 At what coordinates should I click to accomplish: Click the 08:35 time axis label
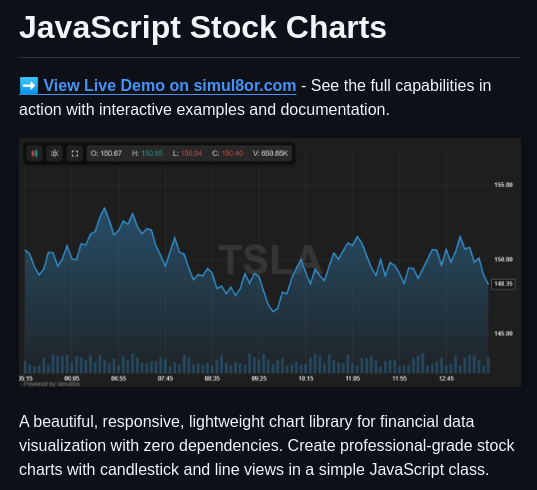tap(212, 378)
